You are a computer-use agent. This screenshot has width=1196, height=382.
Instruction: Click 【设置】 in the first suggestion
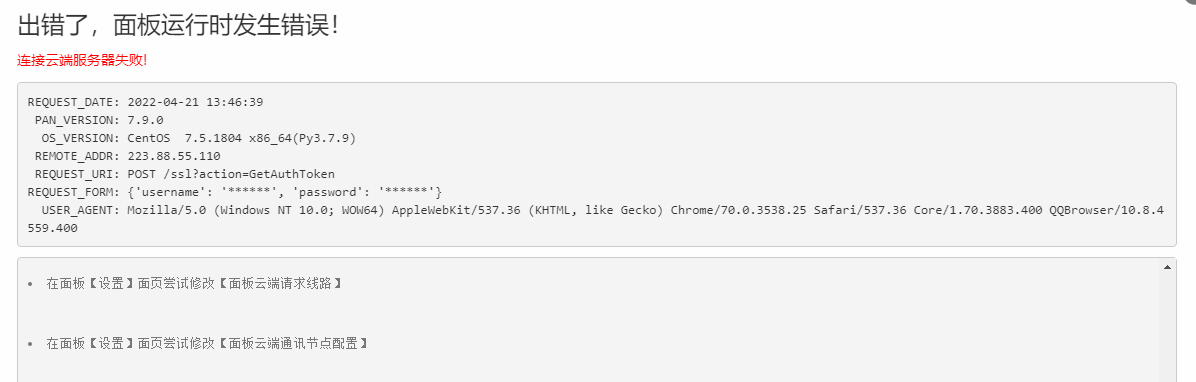[x=109, y=283]
